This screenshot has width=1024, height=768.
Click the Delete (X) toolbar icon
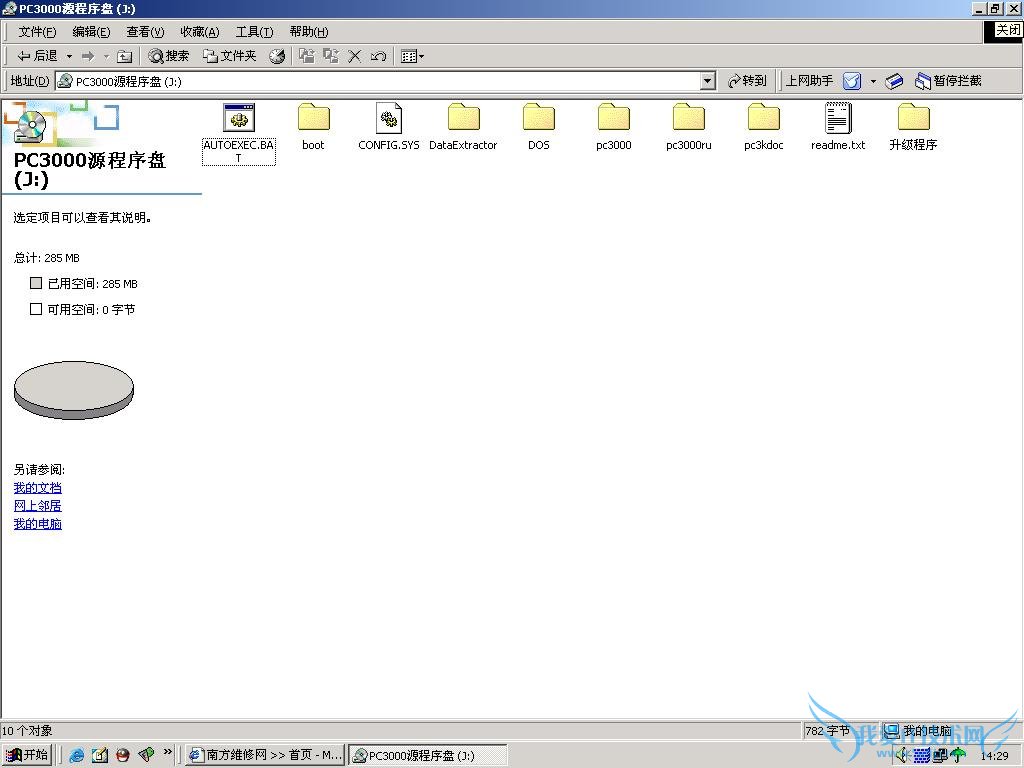tap(354, 56)
